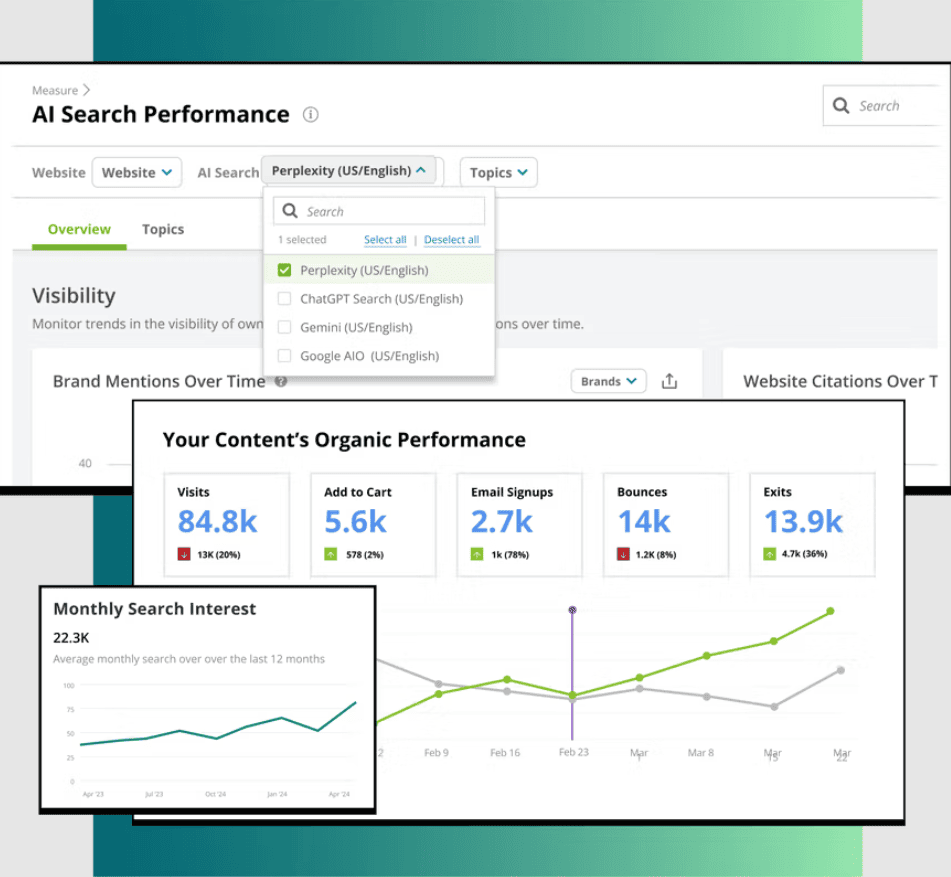Expand the Topics filter dropdown
This screenshot has height=877, width=951.
(x=499, y=172)
